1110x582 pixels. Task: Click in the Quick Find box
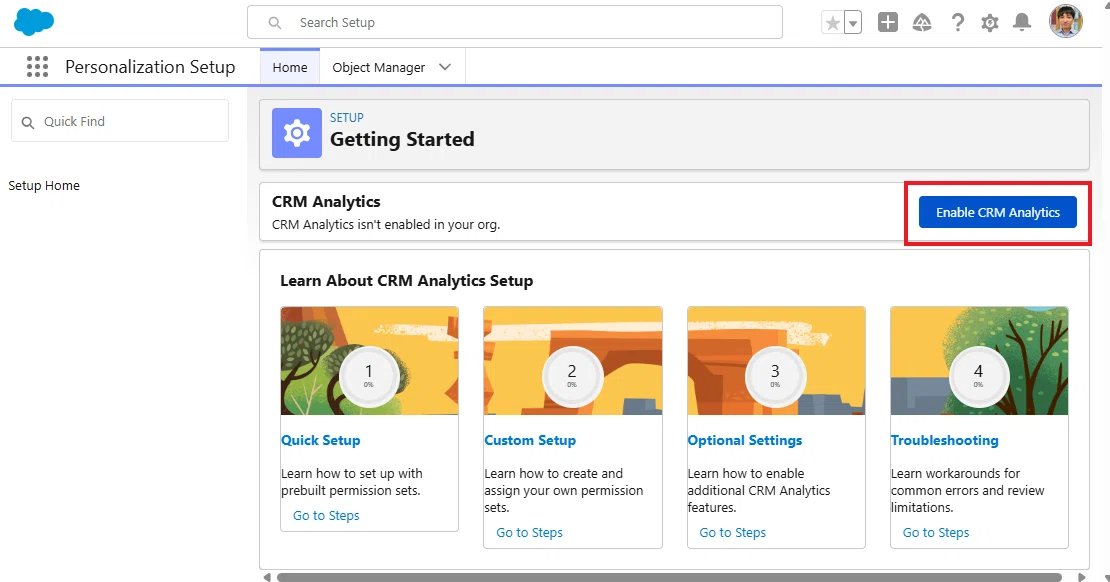(120, 121)
